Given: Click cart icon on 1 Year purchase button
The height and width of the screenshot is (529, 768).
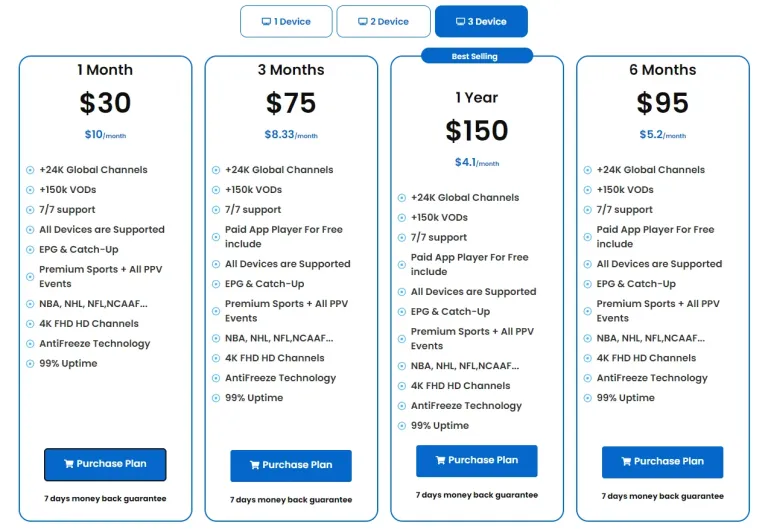Looking at the screenshot, I should (x=440, y=460).
